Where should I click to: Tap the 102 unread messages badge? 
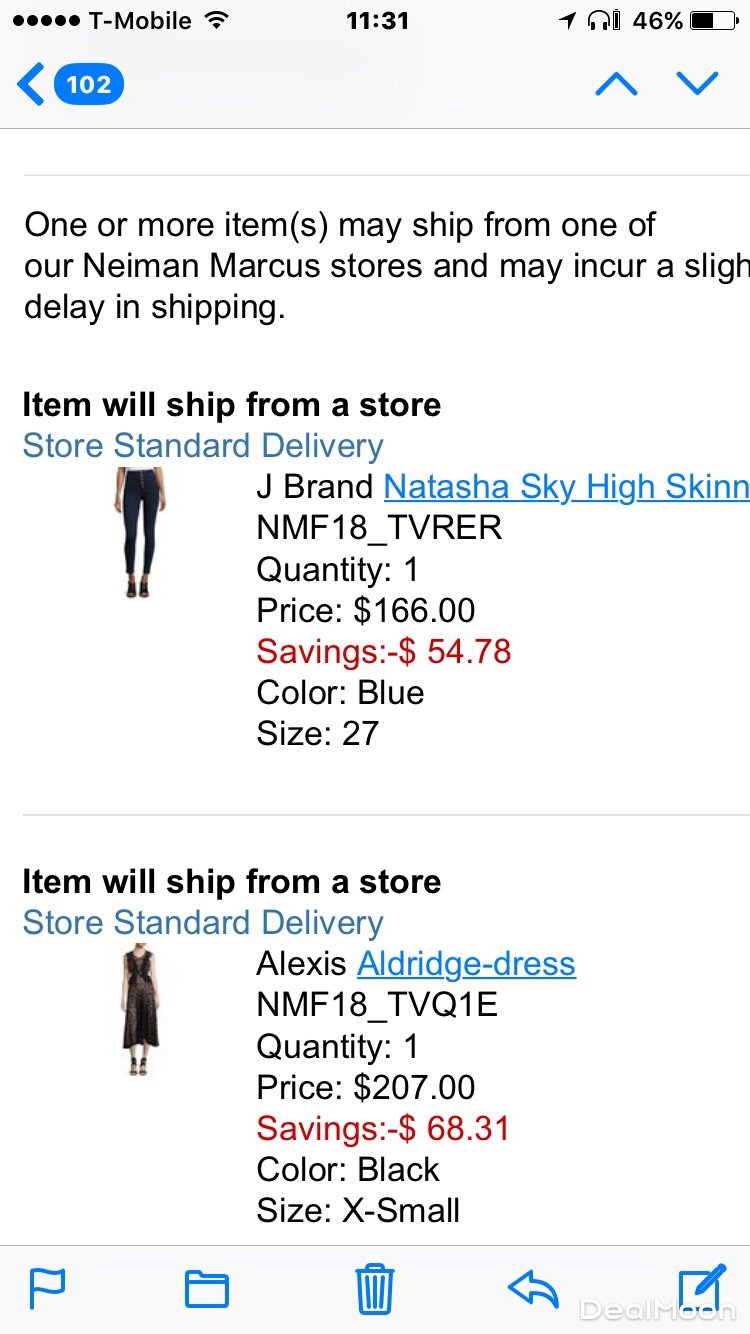(89, 84)
